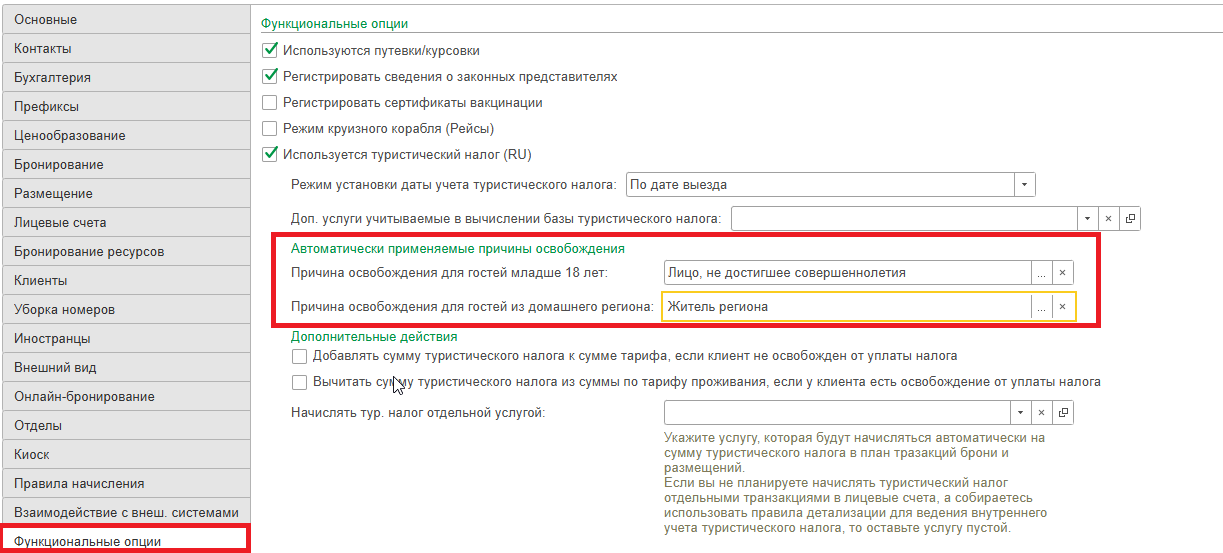
Task: Click the Лицо, не достигшее совершеннолетия field
Action: [847, 273]
